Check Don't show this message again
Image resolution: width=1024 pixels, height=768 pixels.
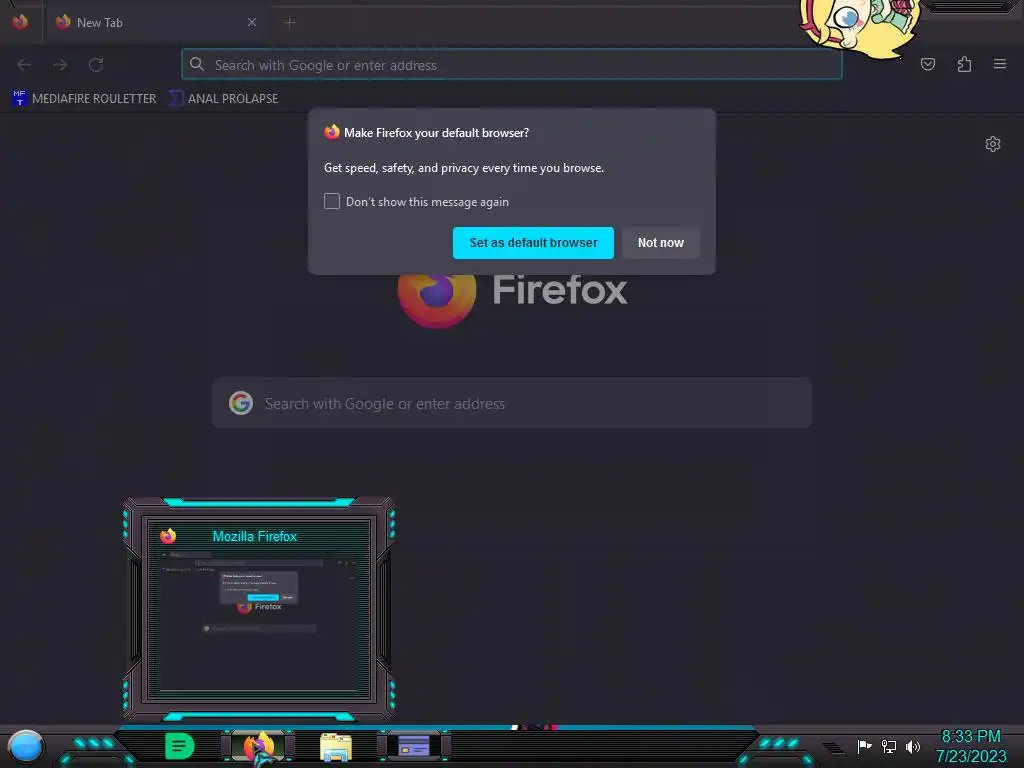[x=332, y=201]
